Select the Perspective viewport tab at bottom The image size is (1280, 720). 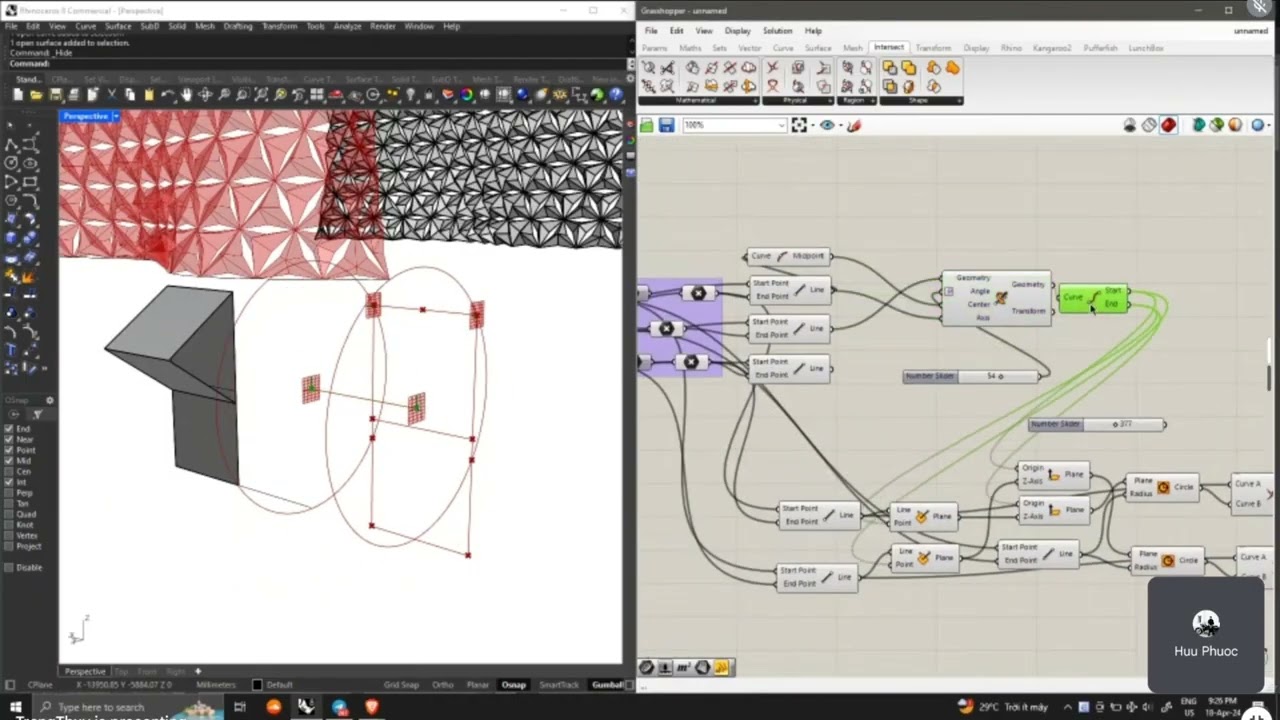click(85, 671)
